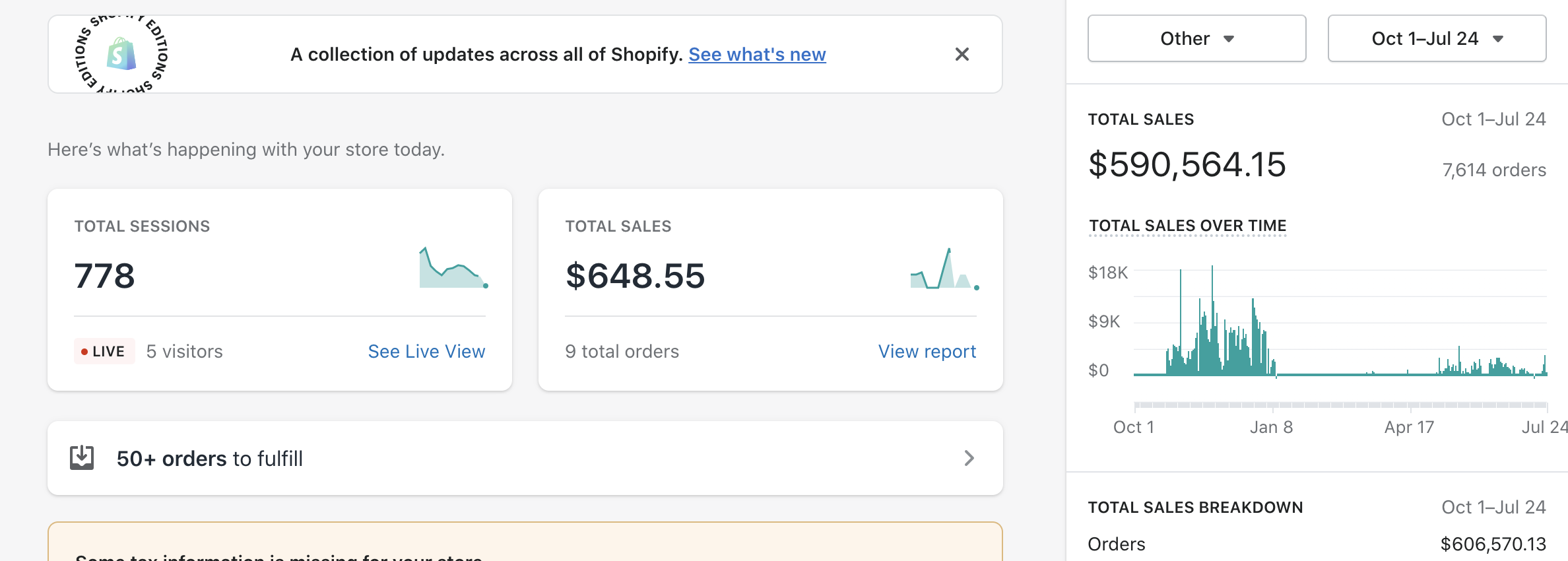Click the total sales sparkline chart
Screen dimensions: 1568x561
945,269
